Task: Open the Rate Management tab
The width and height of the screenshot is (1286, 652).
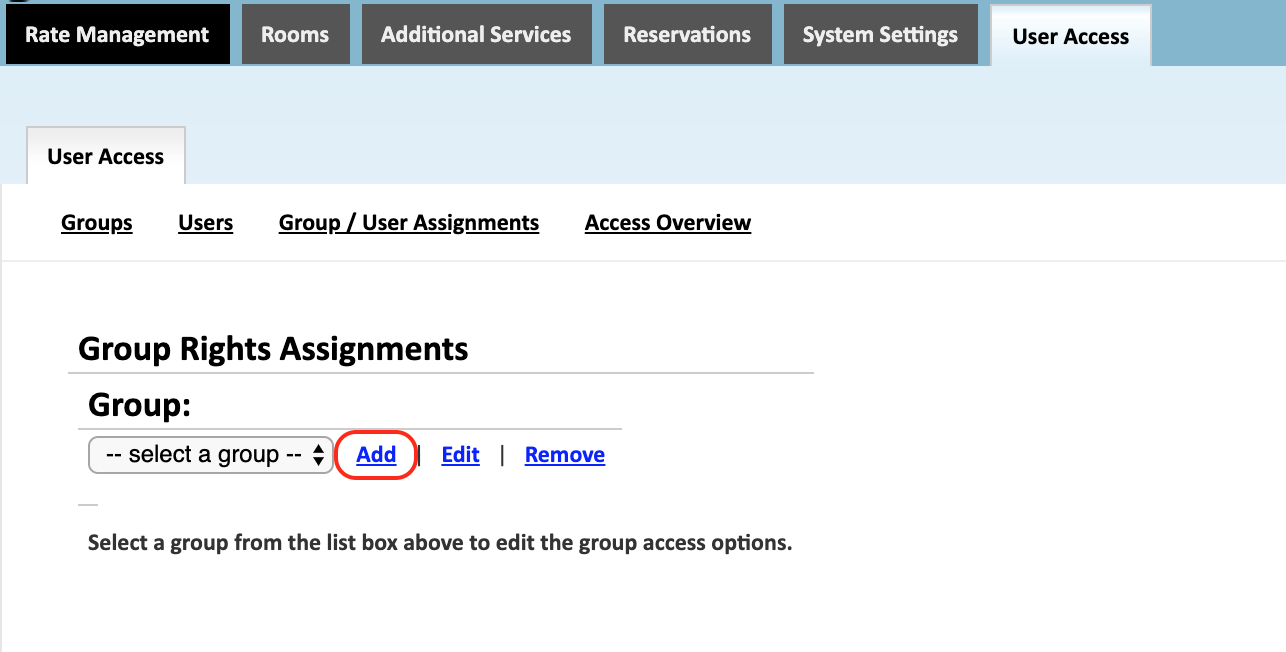Action: click(x=117, y=34)
